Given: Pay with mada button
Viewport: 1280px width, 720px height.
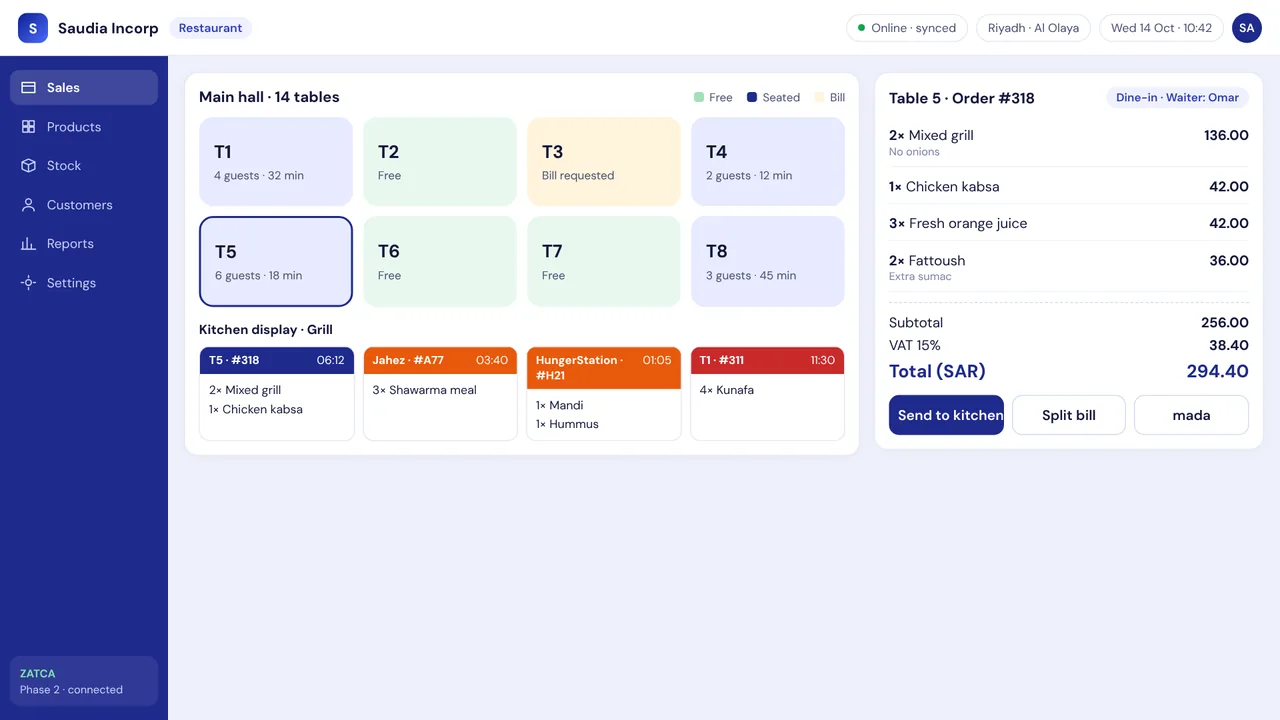Looking at the screenshot, I should point(1191,415).
